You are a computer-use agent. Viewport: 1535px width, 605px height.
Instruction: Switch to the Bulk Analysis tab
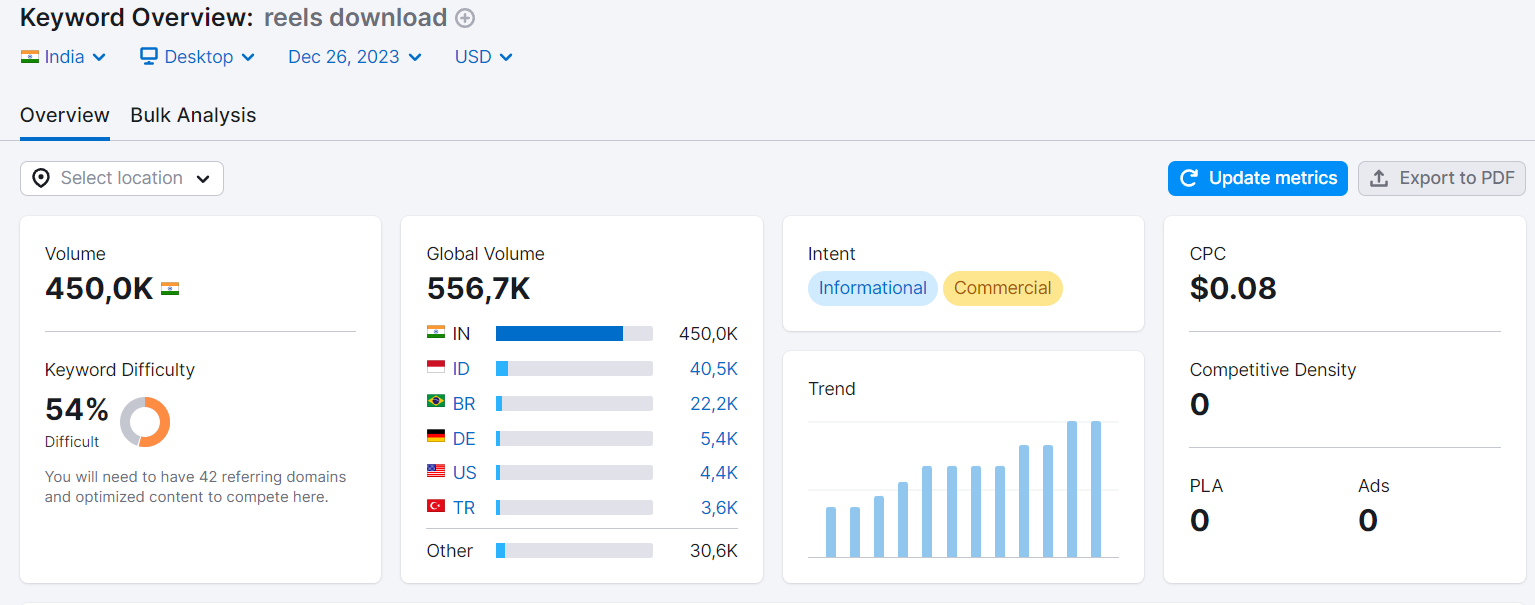[x=193, y=115]
